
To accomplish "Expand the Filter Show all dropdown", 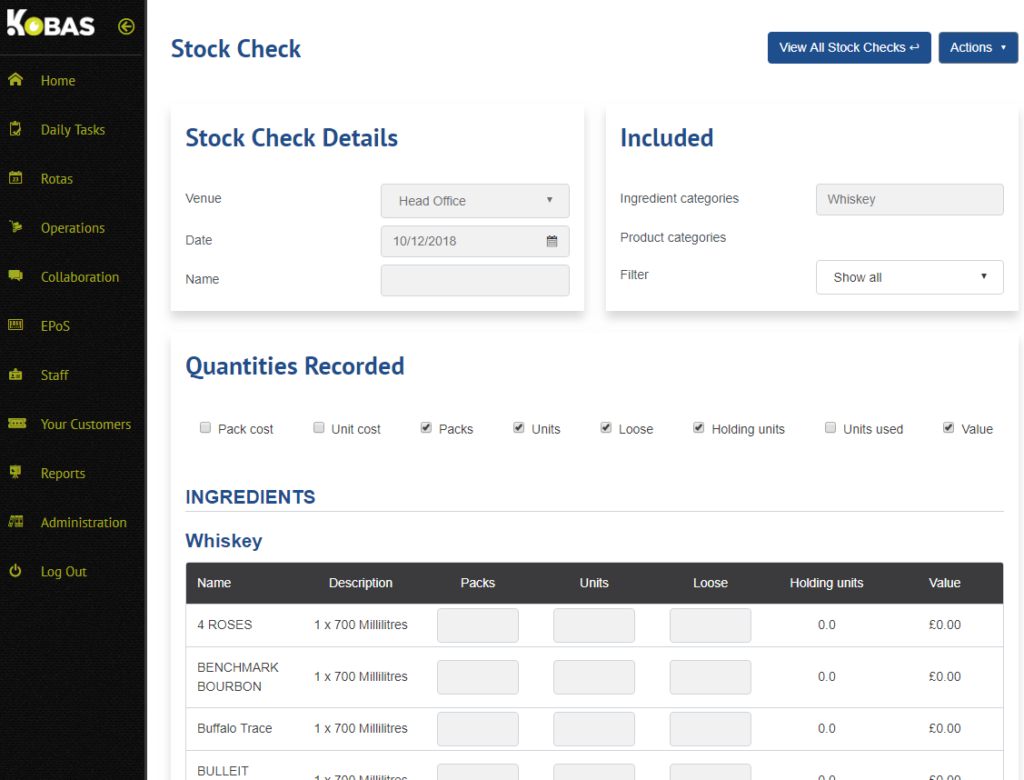I will pos(909,277).
